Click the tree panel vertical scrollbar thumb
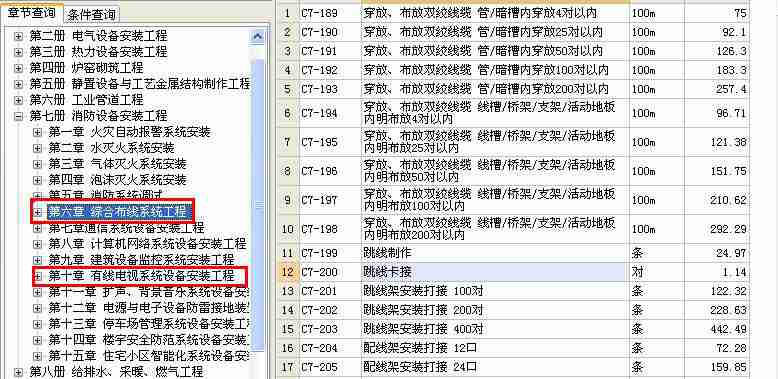The width and height of the screenshot is (778, 379). (258, 203)
